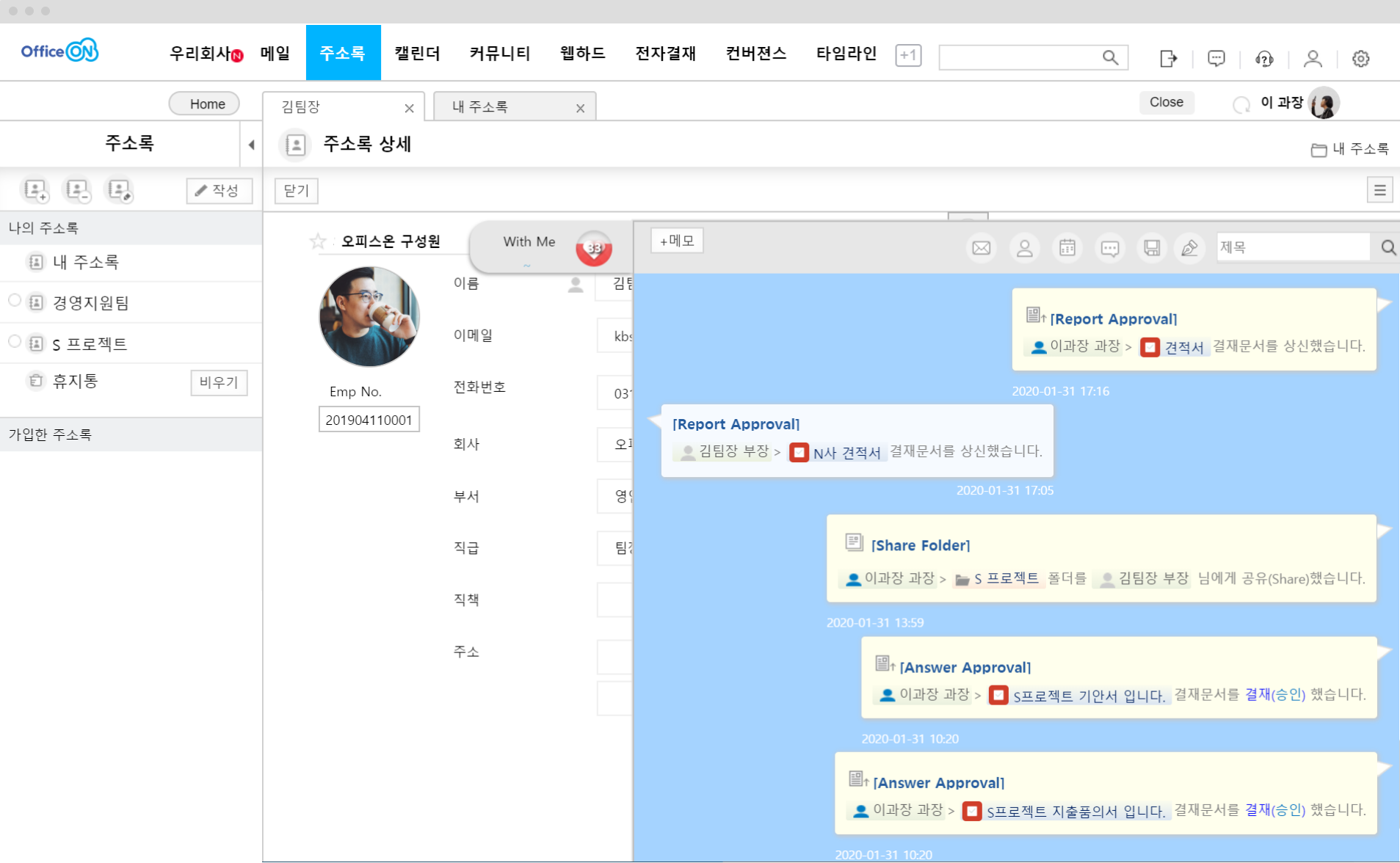Click the 비우기 button beside 휴지통
This screenshot has height=863, width=1400.
[x=219, y=382]
